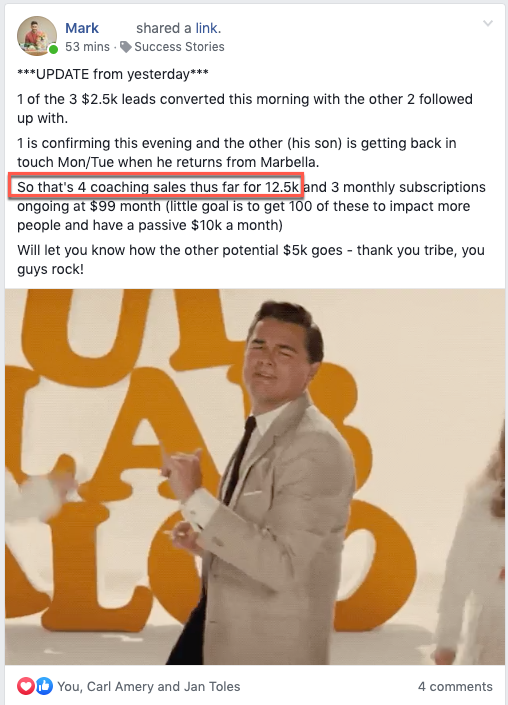Expand the post options chevron menu
The image size is (508, 705).
(x=488, y=23)
